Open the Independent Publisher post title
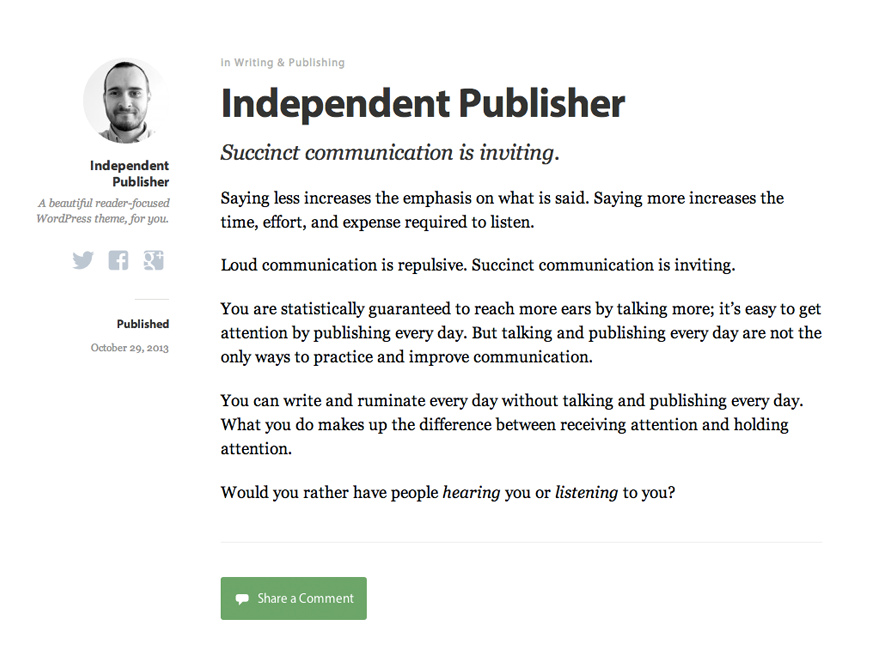Viewport: 880px width, 660px height. [x=422, y=103]
